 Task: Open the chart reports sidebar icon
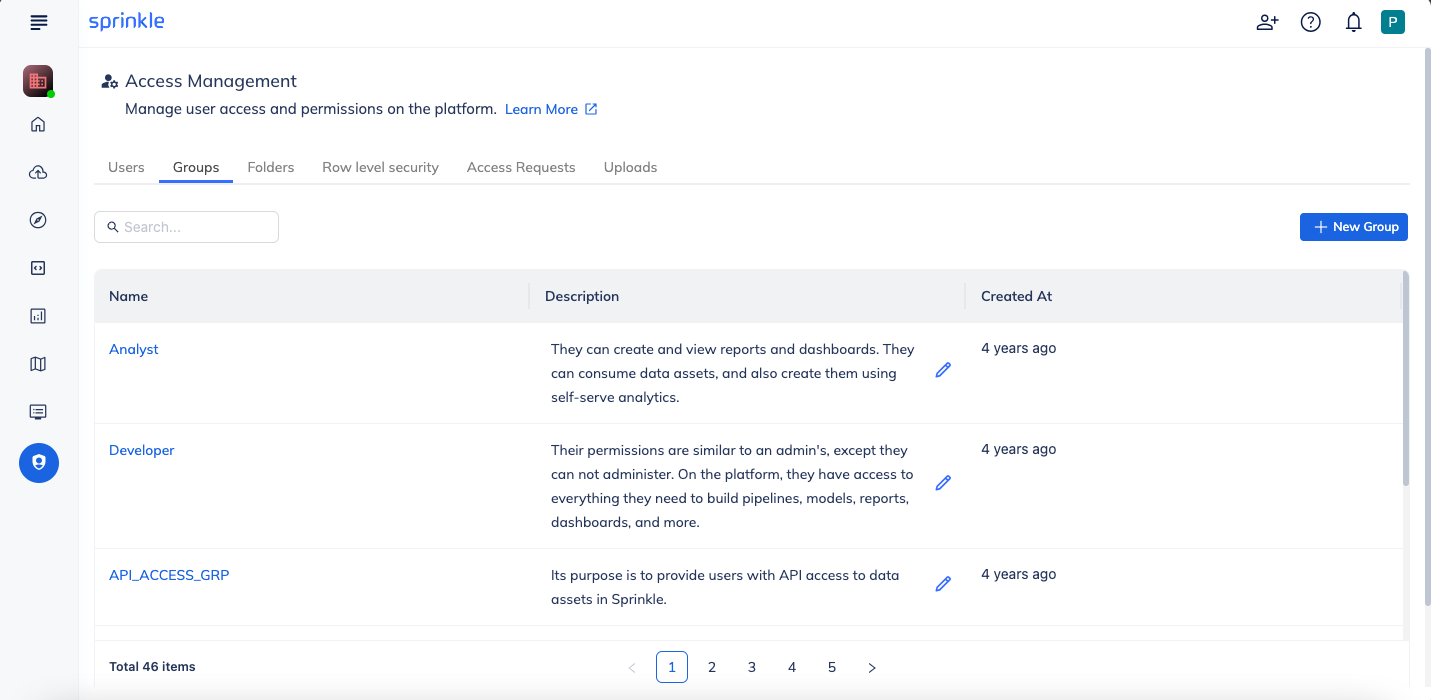tap(38, 316)
